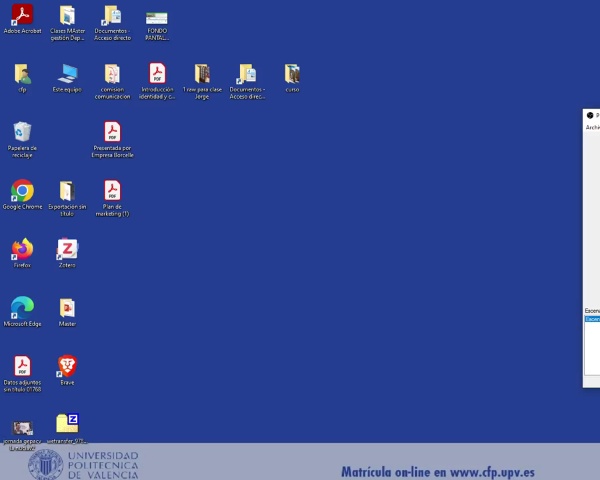Click the Datos adjuntos sin título PDF
Screen dimensions: 600x480
point(22,366)
